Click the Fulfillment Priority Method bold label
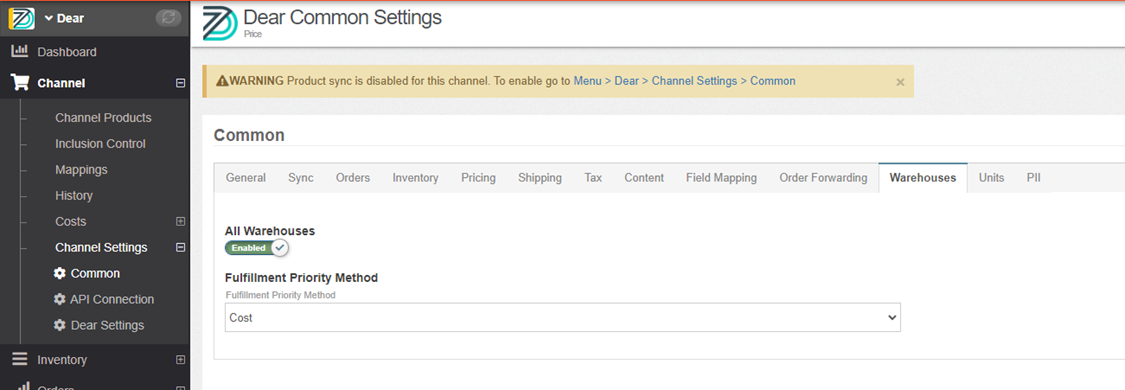 coord(301,277)
